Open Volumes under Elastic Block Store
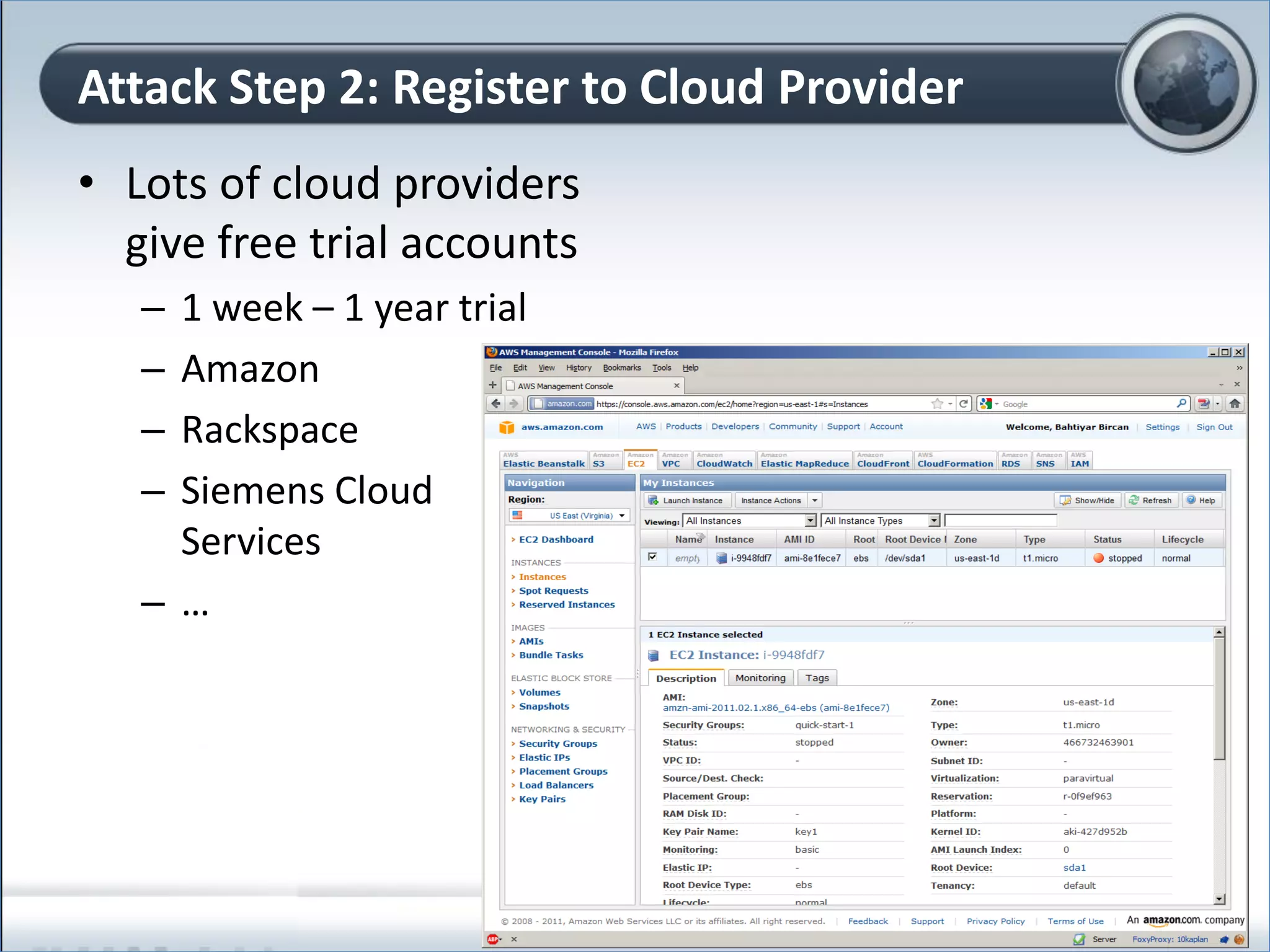Screen dimensions: 1270x952 coord(540,692)
